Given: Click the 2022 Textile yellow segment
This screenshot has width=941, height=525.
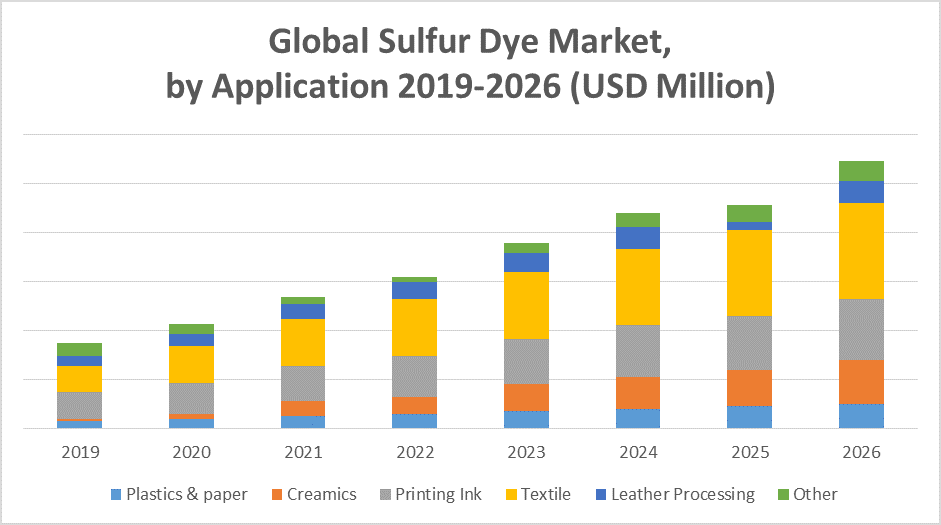Looking at the screenshot, I should [414, 327].
